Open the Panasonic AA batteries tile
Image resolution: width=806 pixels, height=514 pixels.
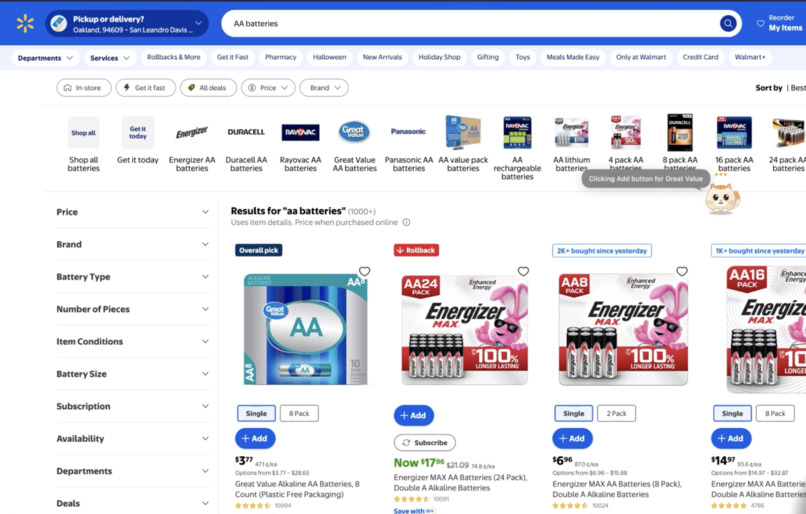tap(409, 144)
